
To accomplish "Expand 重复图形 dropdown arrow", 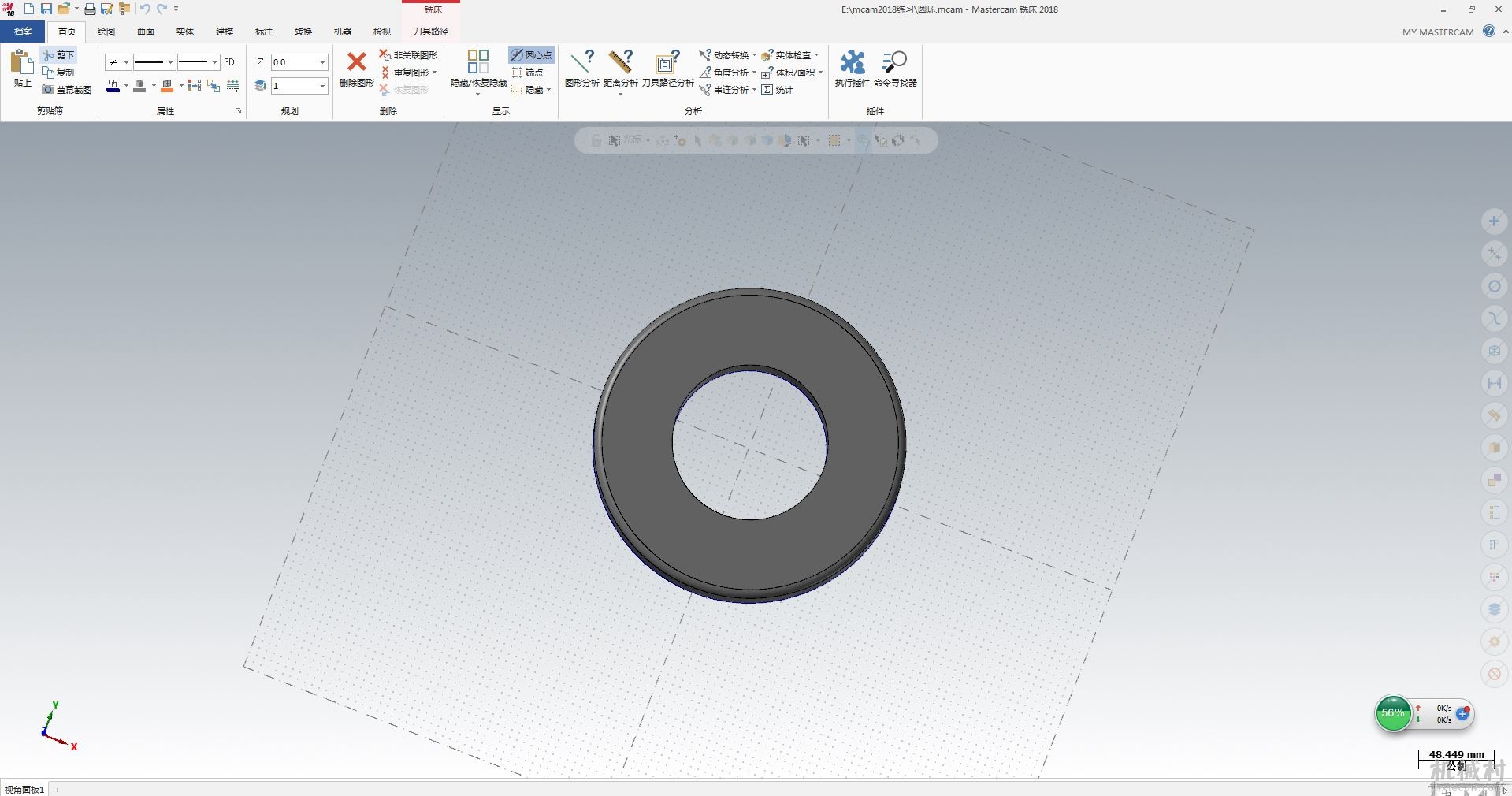I will click(x=434, y=73).
